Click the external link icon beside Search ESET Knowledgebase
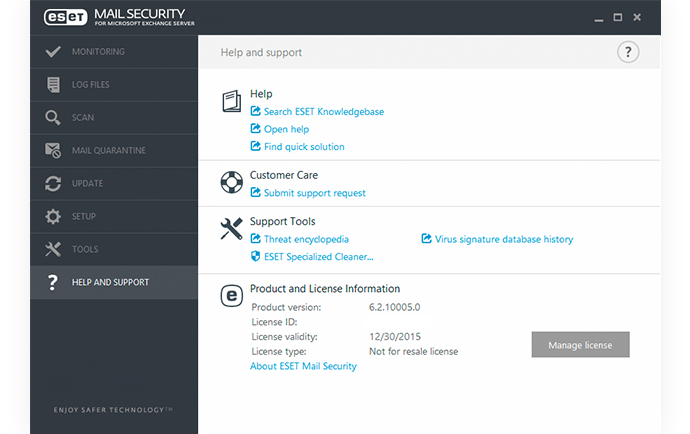Image resolution: width=690 pixels, height=434 pixels. (255, 111)
